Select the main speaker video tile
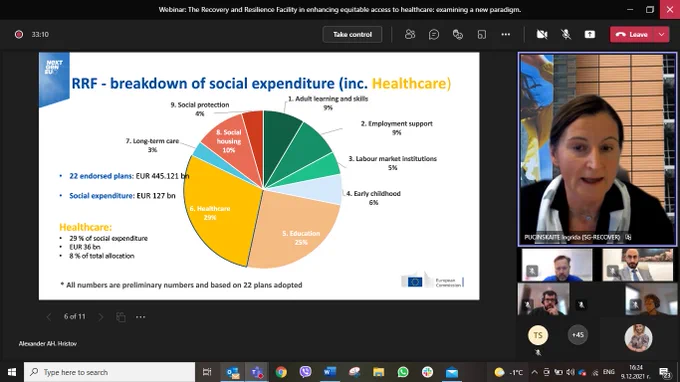The width and height of the screenshot is (680, 382). click(597, 149)
